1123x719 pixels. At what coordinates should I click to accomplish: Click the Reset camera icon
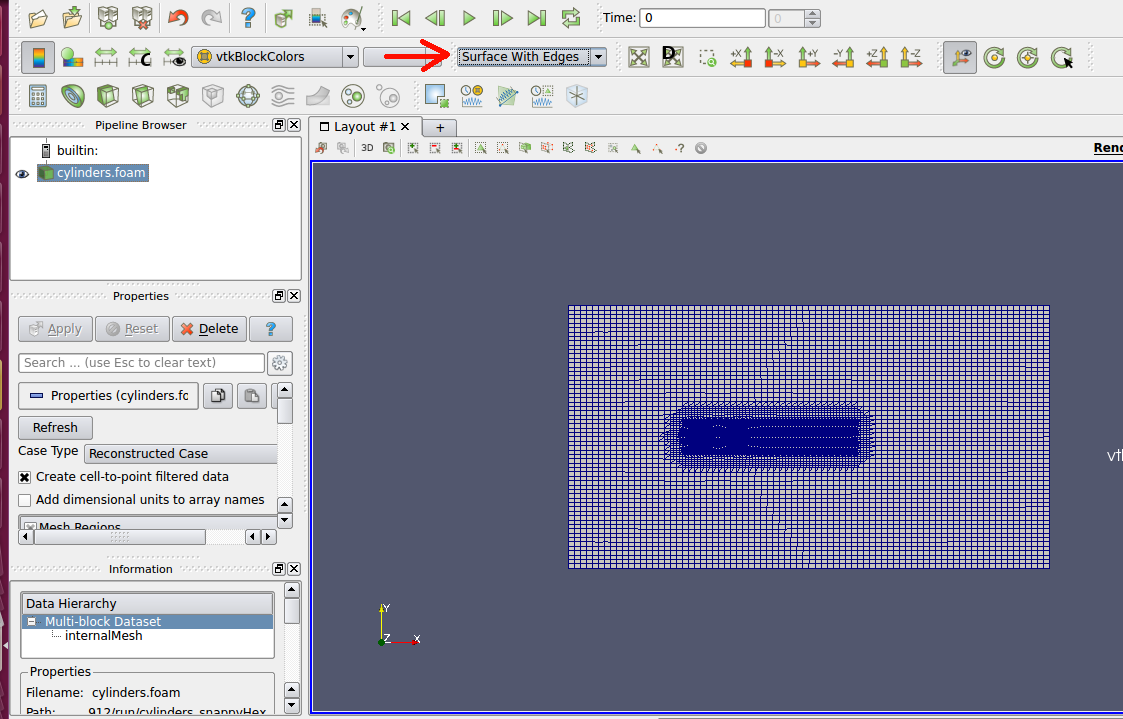click(639, 57)
